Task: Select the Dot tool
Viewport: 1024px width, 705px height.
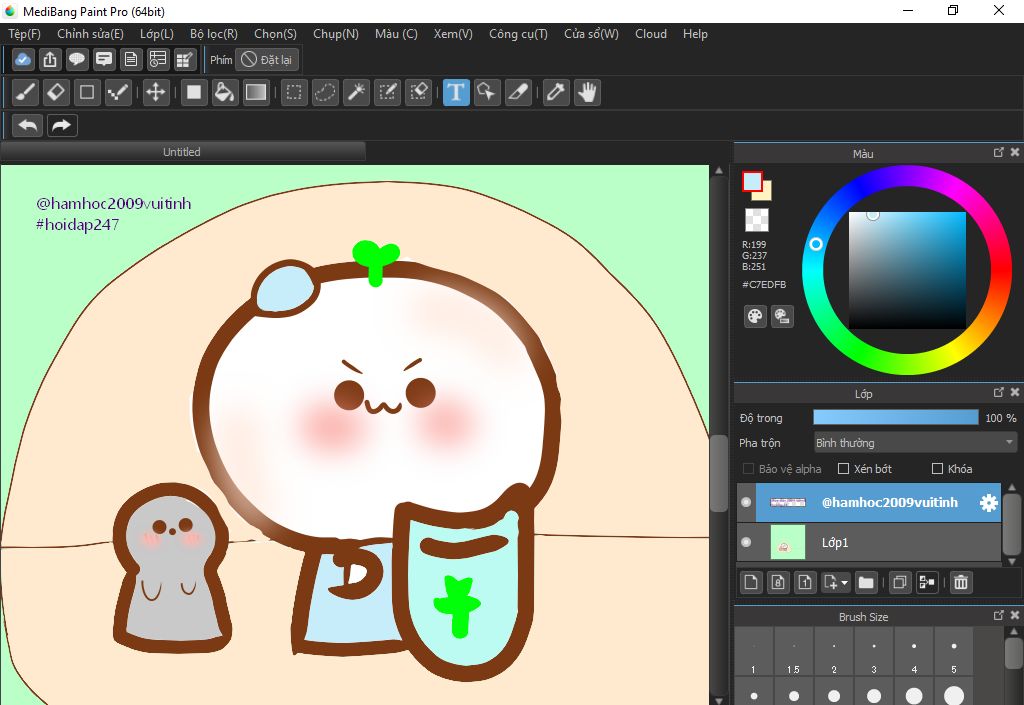Action: coord(118,93)
